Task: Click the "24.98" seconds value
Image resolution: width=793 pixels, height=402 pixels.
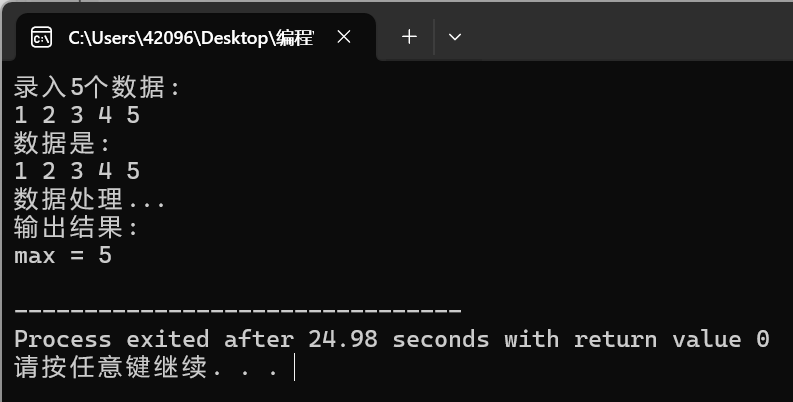Action: (343, 339)
